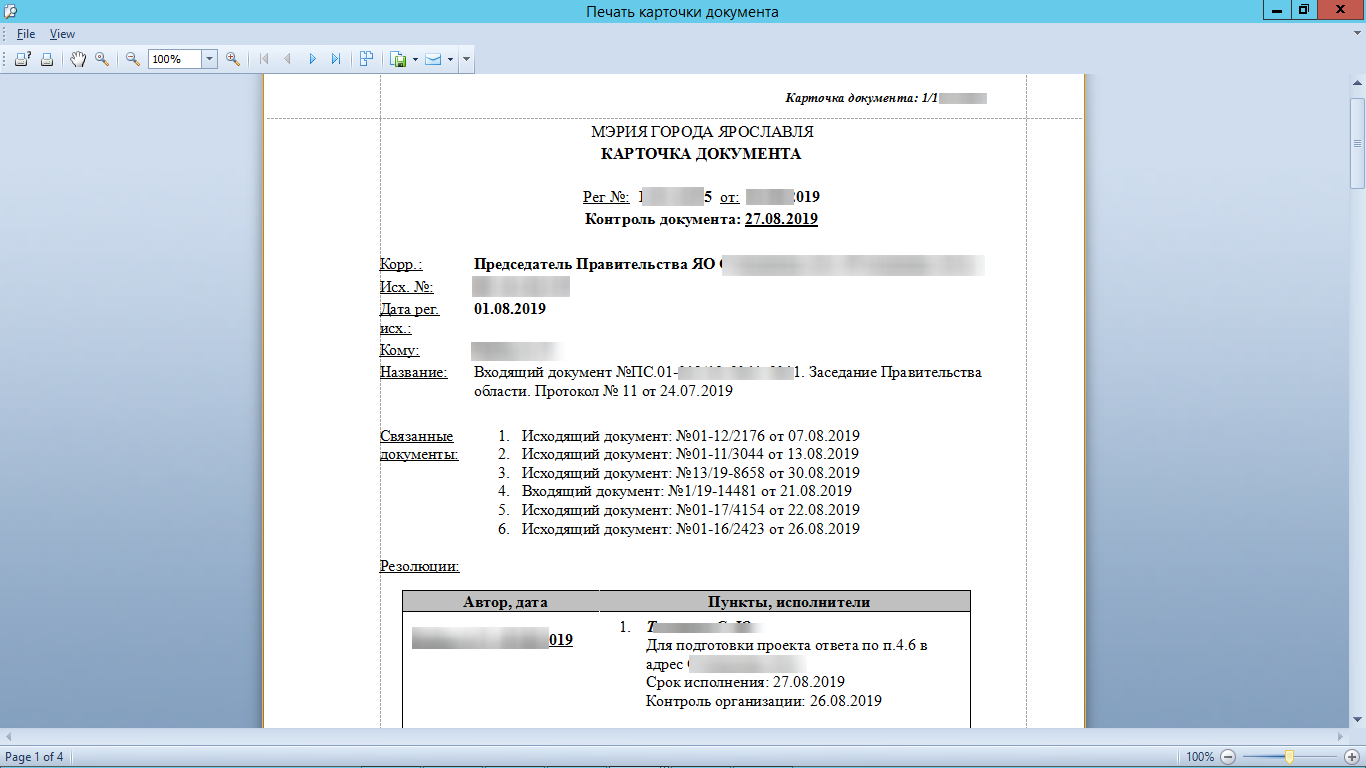Open the File menu
This screenshot has width=1366, height=768.
click(x=26, y=34)
